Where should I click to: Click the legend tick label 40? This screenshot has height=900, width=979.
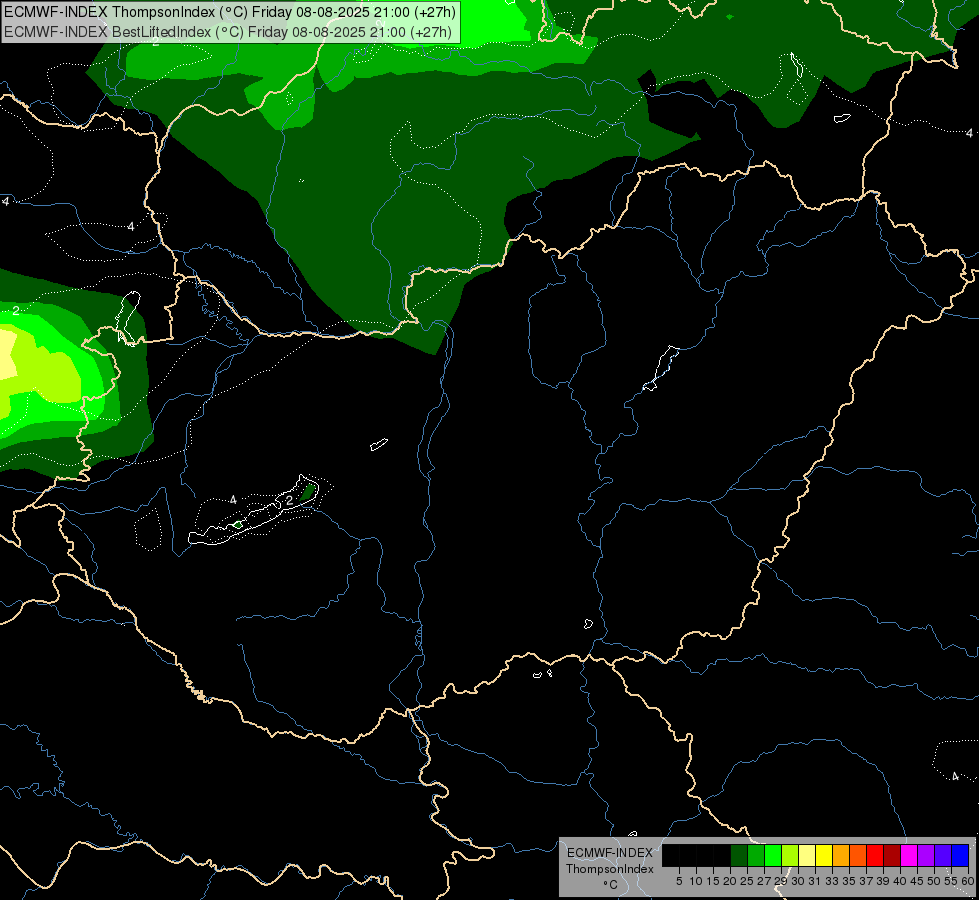900,881
